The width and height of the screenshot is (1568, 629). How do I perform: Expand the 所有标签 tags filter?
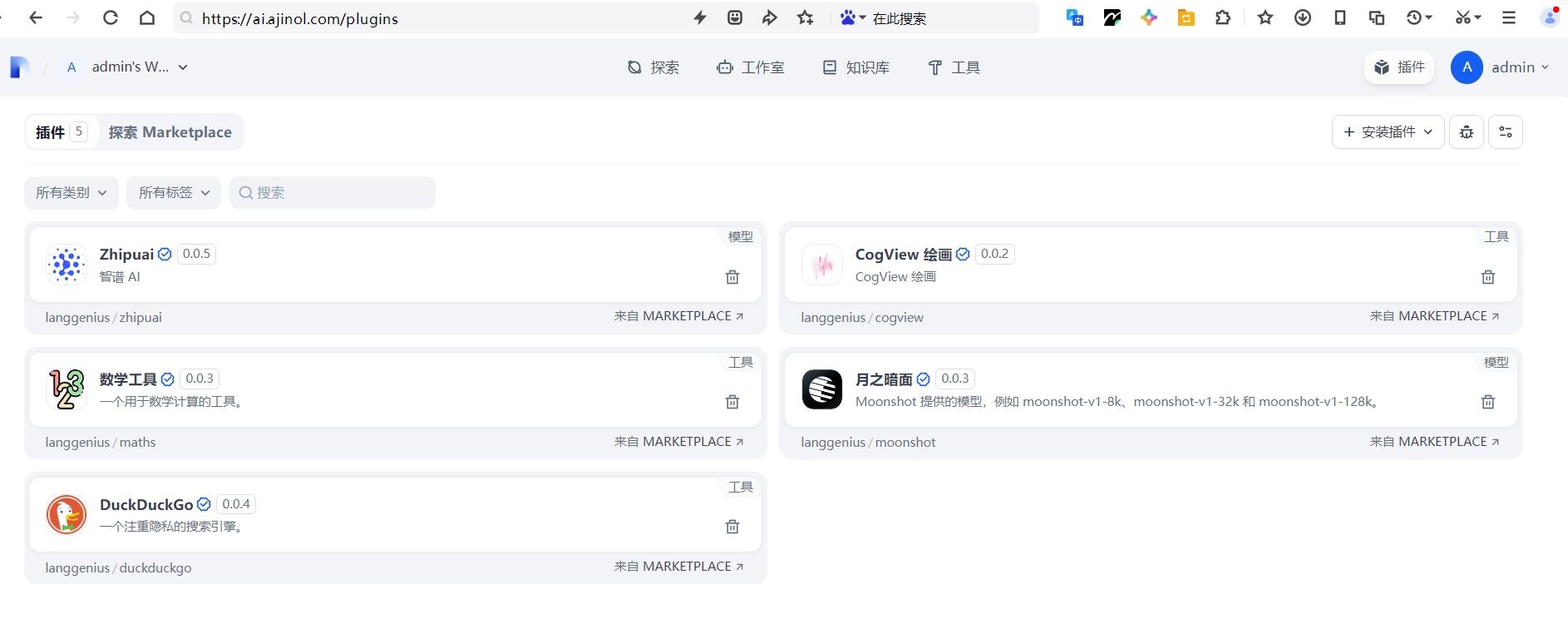coord(174,192)
